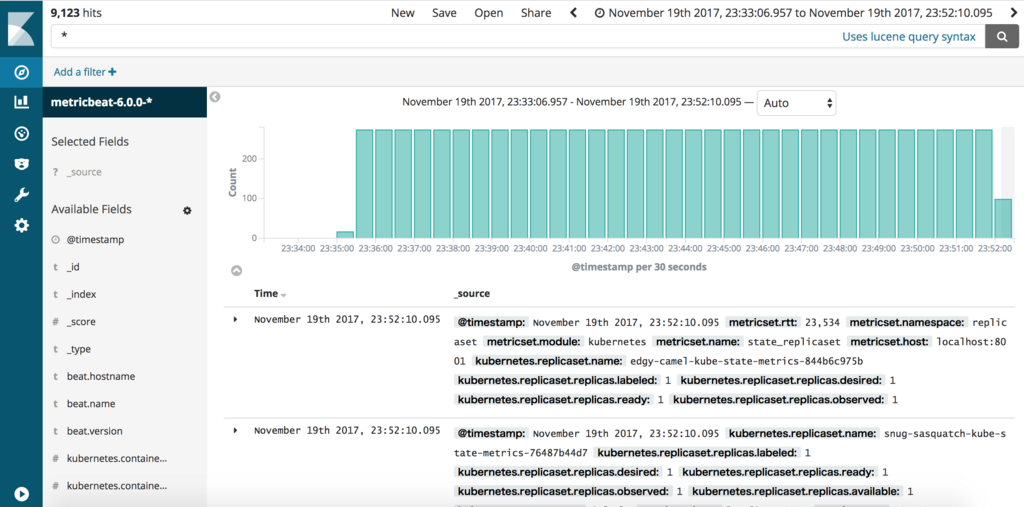Open the metricbeat-6.0.0-* index pattern selector
The height and width of the screenshot is (507, 1024).
[125, 102]
